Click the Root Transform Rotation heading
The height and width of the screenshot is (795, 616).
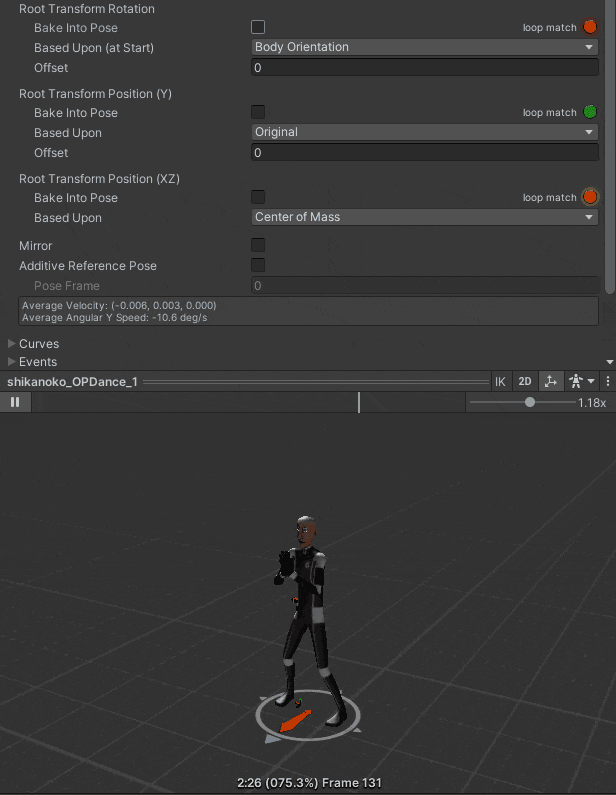click(x=87, y=9)
